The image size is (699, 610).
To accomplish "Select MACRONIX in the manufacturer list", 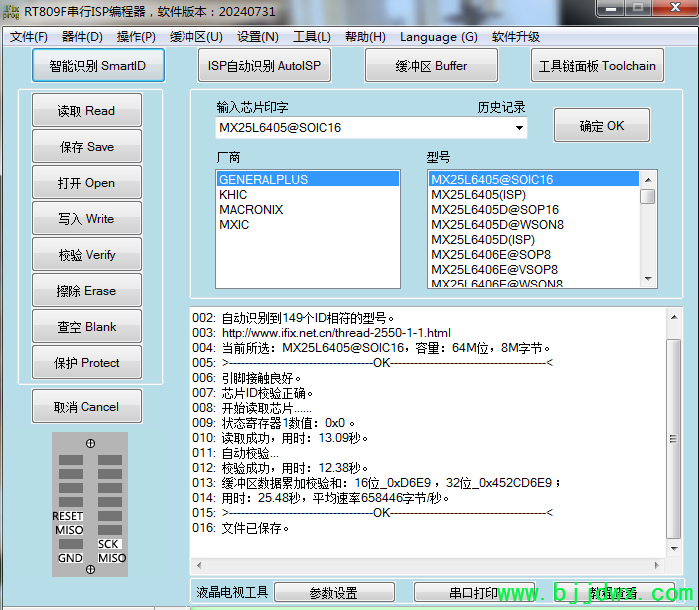I will [251, 210].
